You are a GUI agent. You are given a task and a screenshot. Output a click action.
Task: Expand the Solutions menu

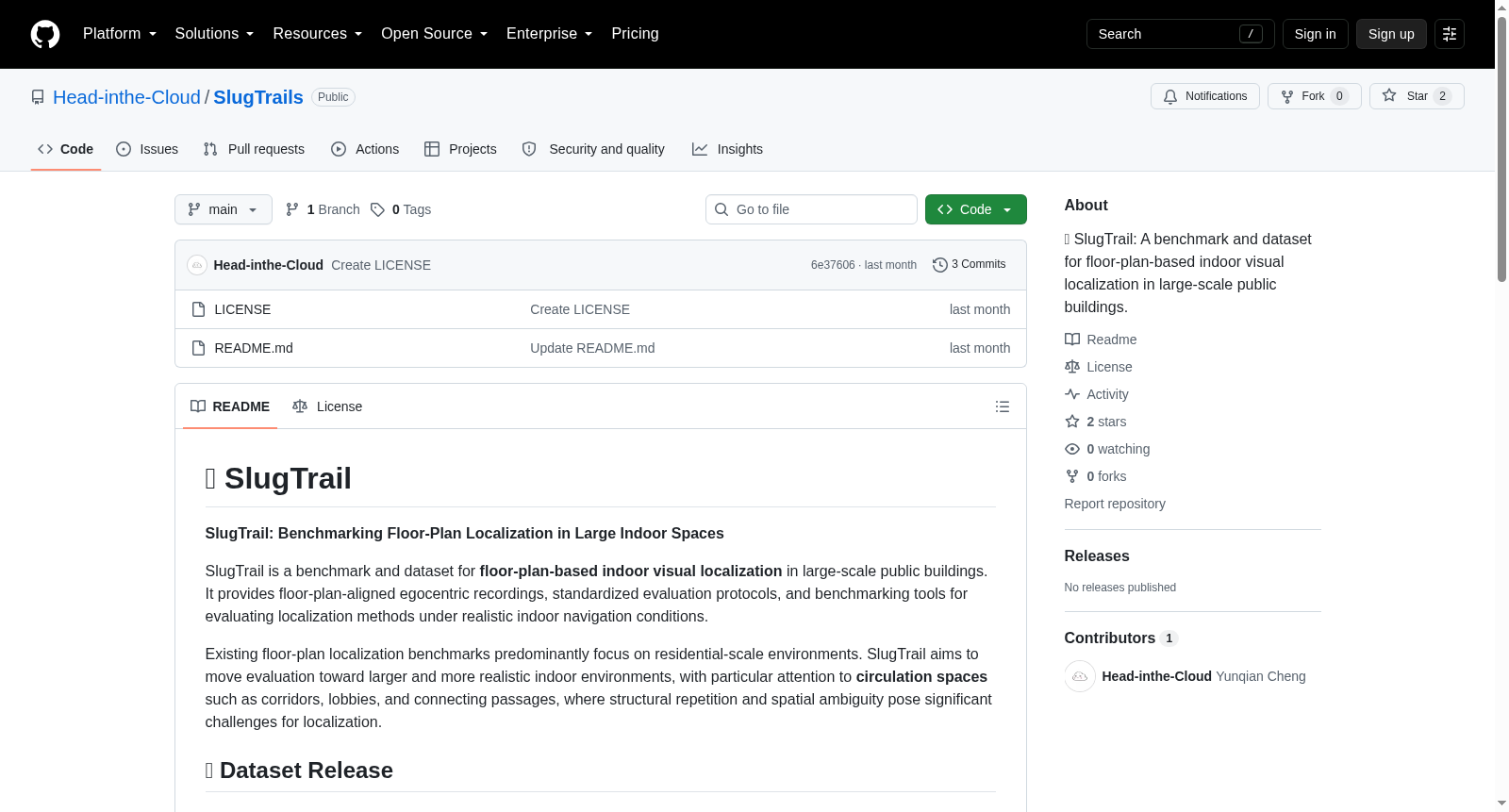[214, 34]
